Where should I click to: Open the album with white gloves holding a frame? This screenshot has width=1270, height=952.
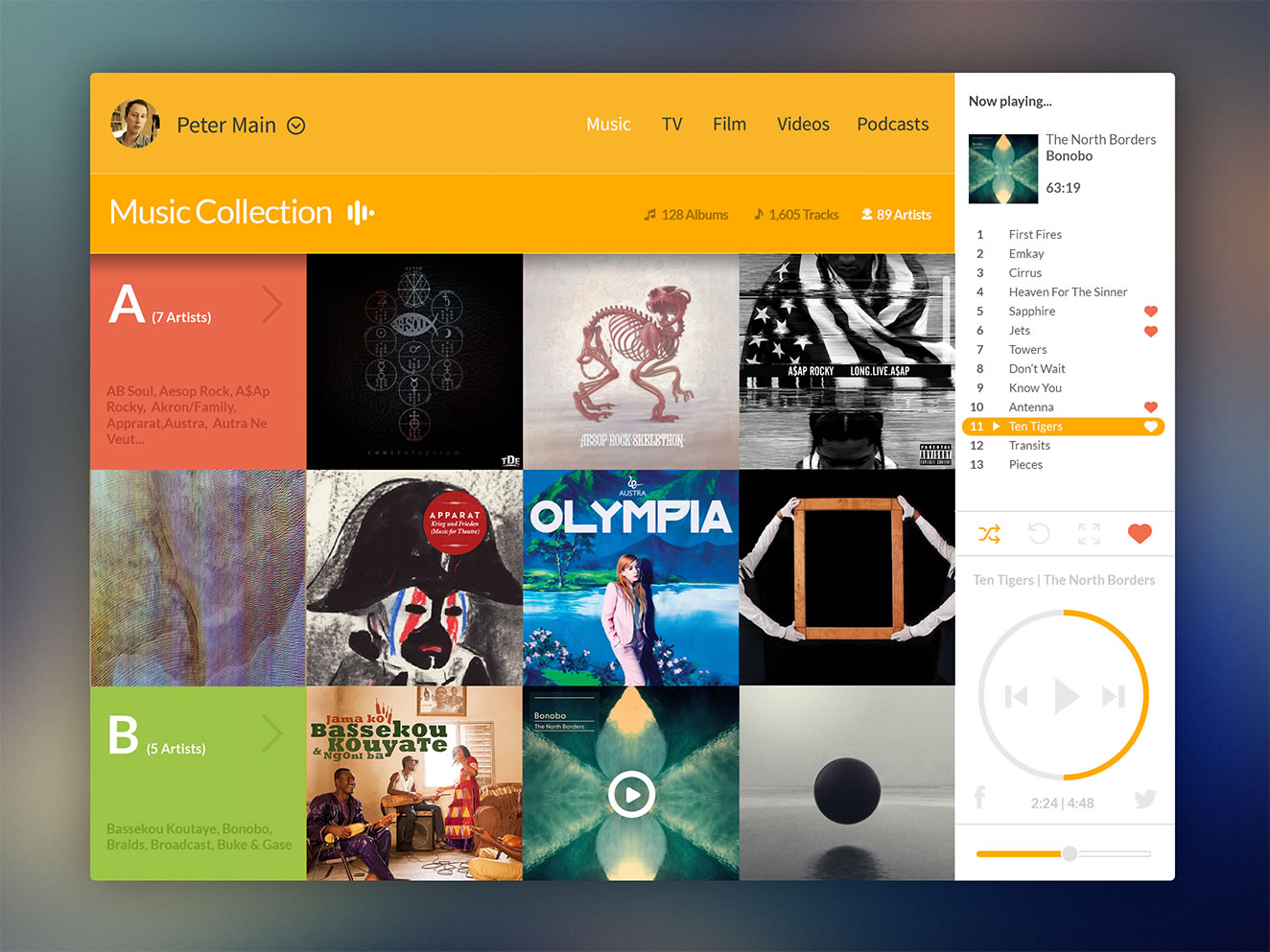coord(847,578)
